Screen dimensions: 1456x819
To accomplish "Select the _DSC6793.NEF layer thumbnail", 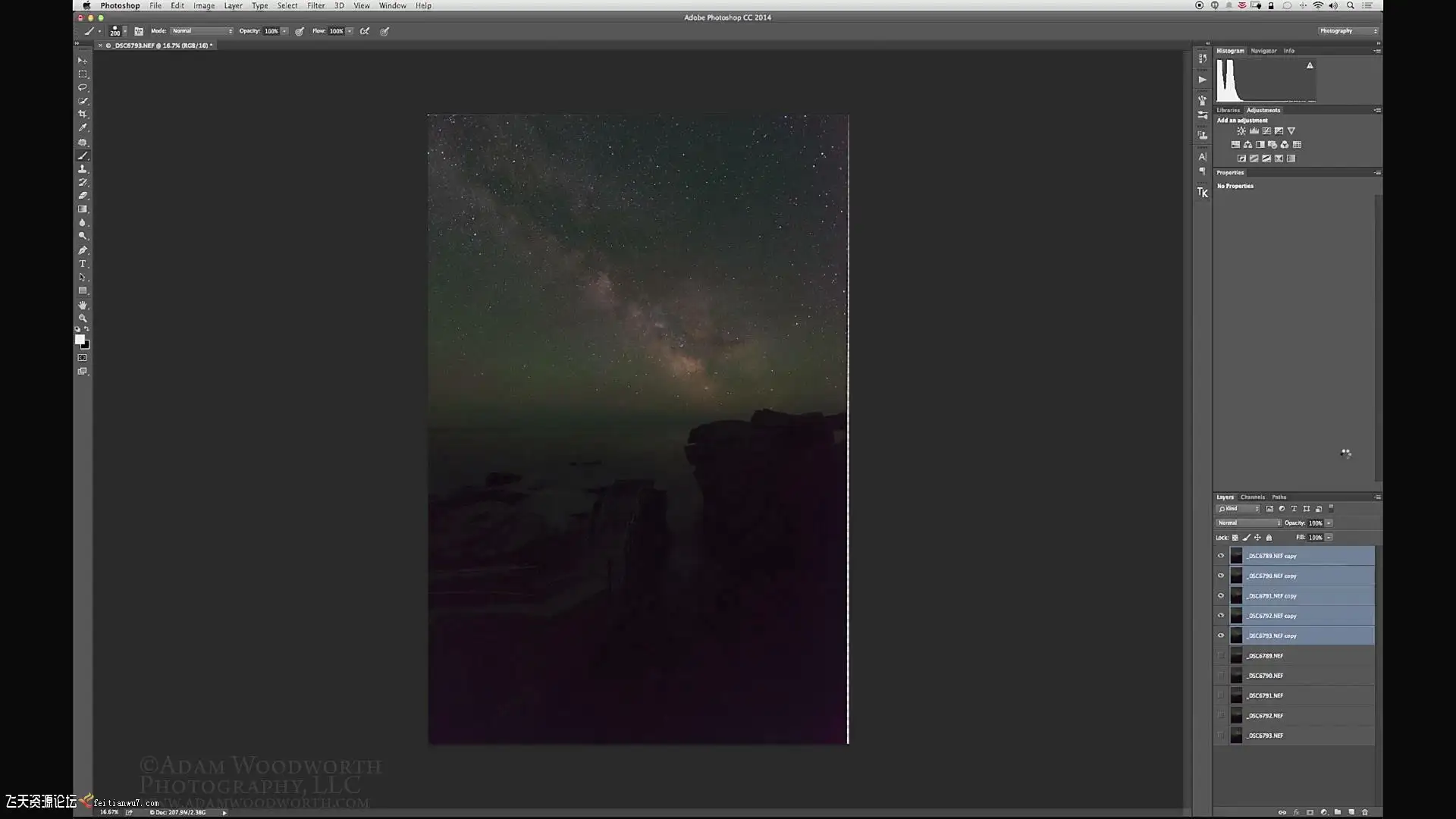I will 1236,736.
